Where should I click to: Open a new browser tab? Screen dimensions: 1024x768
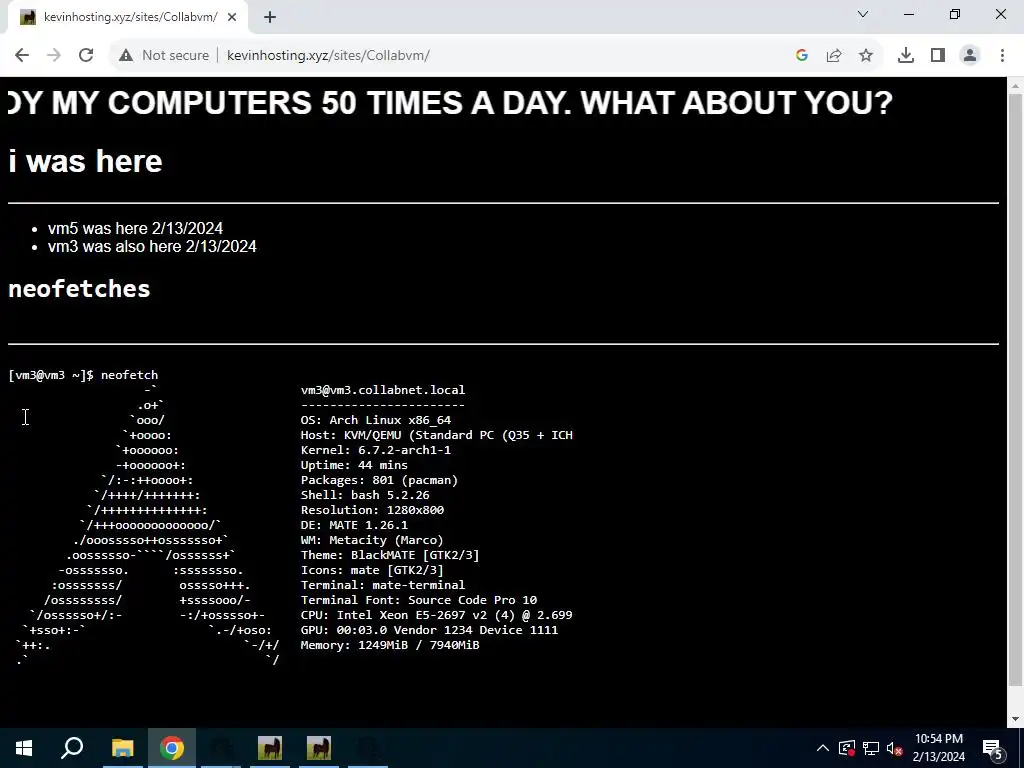pyautogui.click(x=270, y=17)
